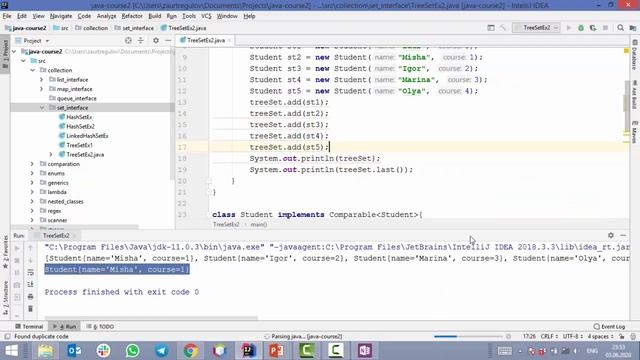
Task: Open the Maven side tool window
Action: 635,132
